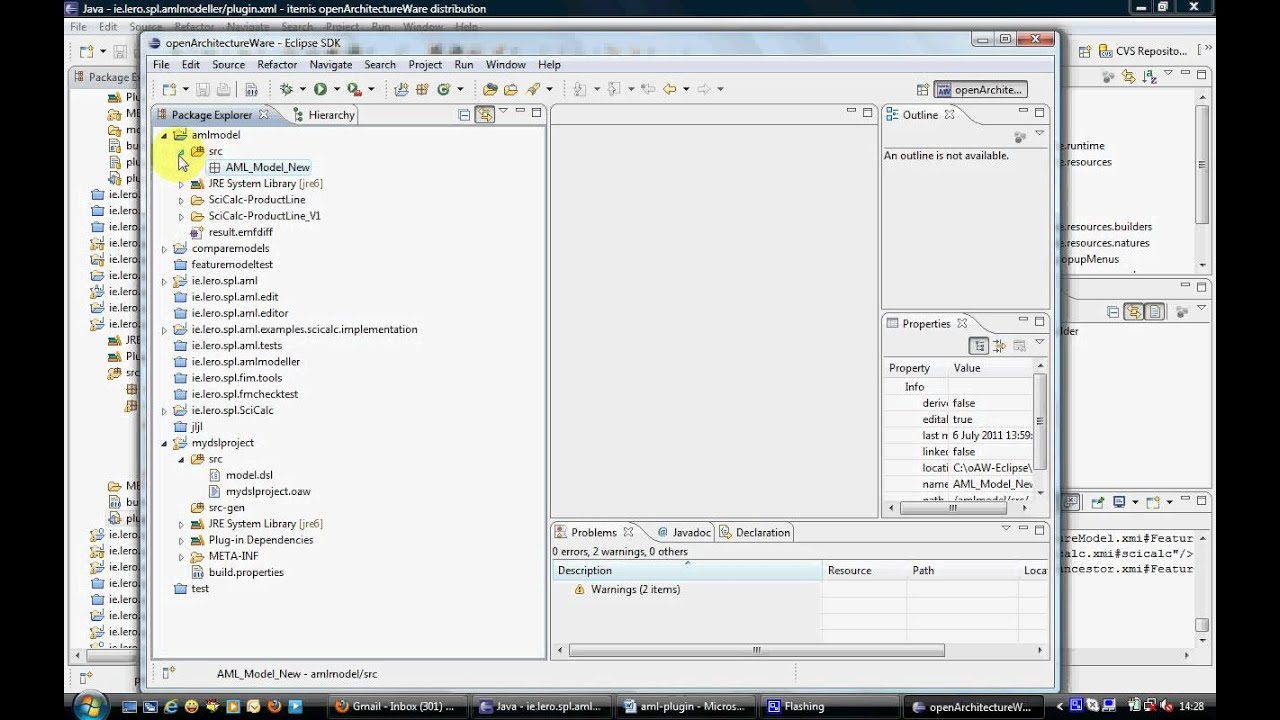This screenshot has width=1280, height=720.
Task: Click the Print toolbar icon
Action: point(223,89)
